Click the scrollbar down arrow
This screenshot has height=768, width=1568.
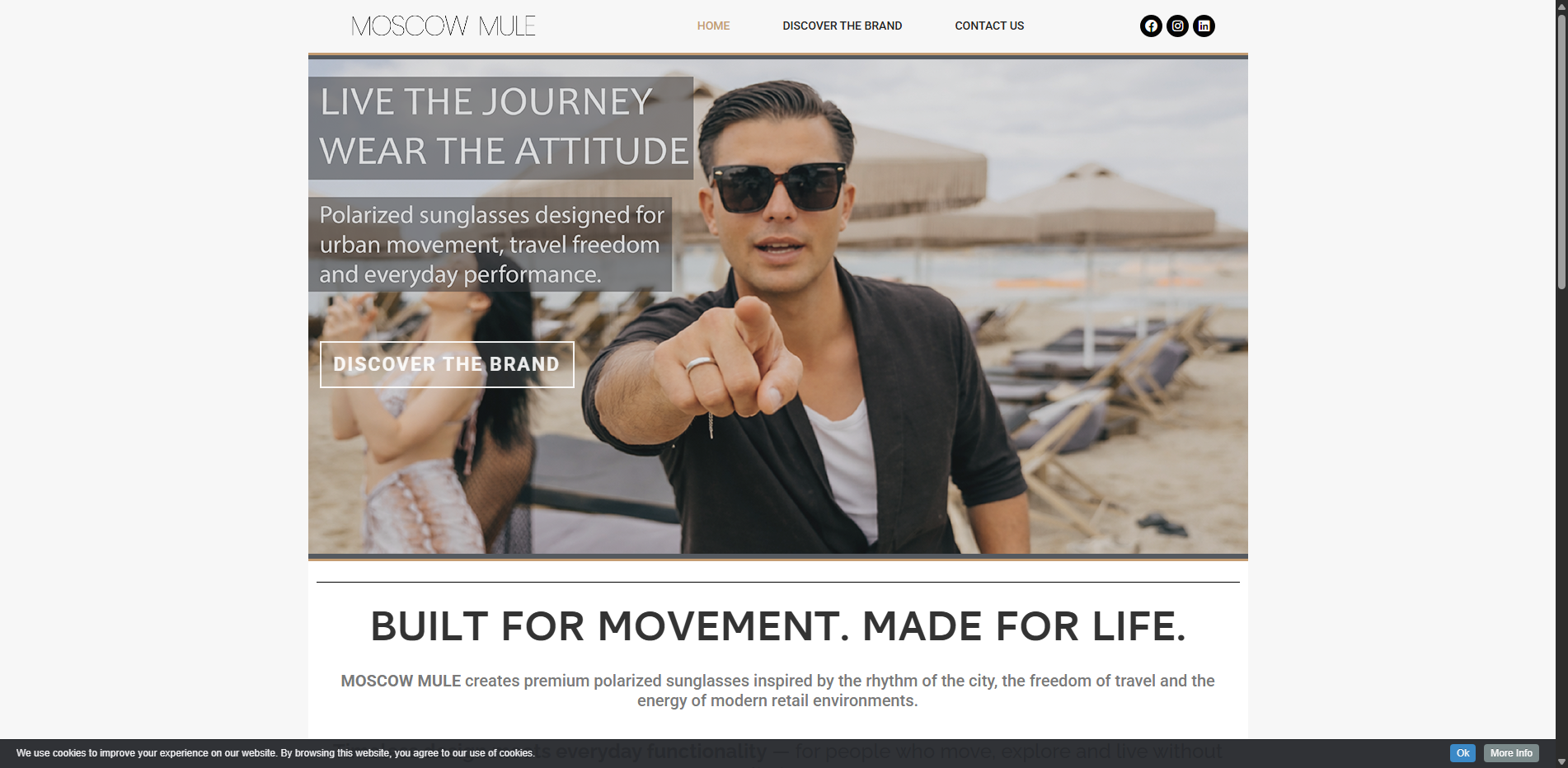pyautogui.click(x=1561, y=761)
